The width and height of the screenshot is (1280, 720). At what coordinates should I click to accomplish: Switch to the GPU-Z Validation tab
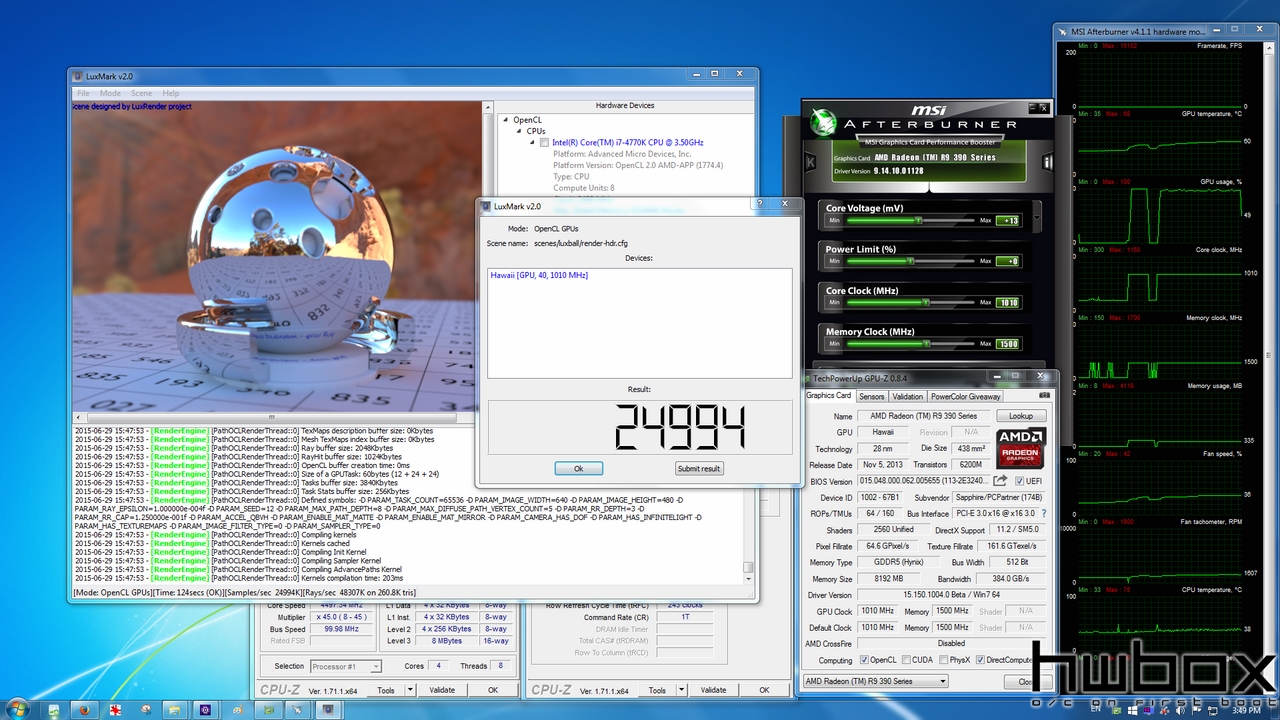(x=908, y=397)
